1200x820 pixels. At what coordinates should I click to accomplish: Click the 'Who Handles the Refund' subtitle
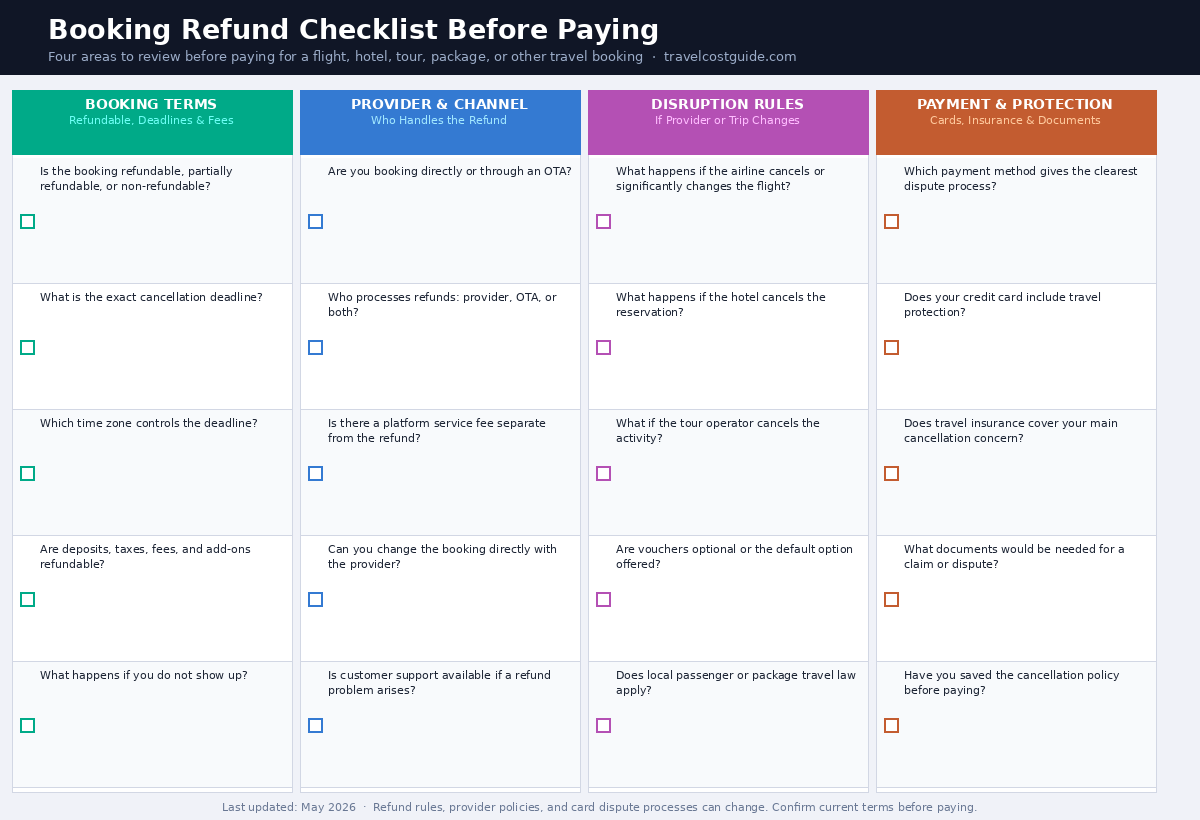439,121
